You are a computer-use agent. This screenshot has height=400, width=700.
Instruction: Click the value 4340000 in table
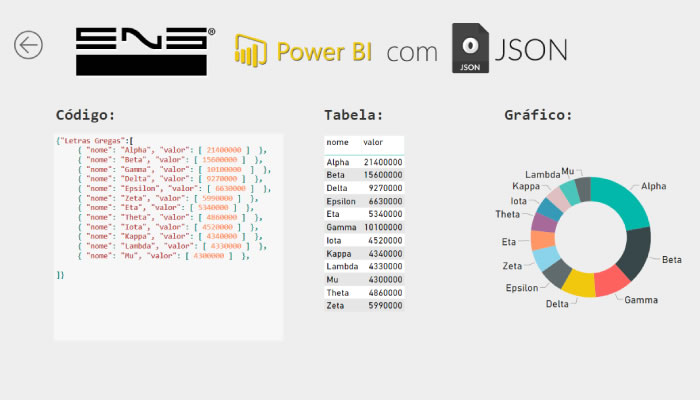[385, 254]
